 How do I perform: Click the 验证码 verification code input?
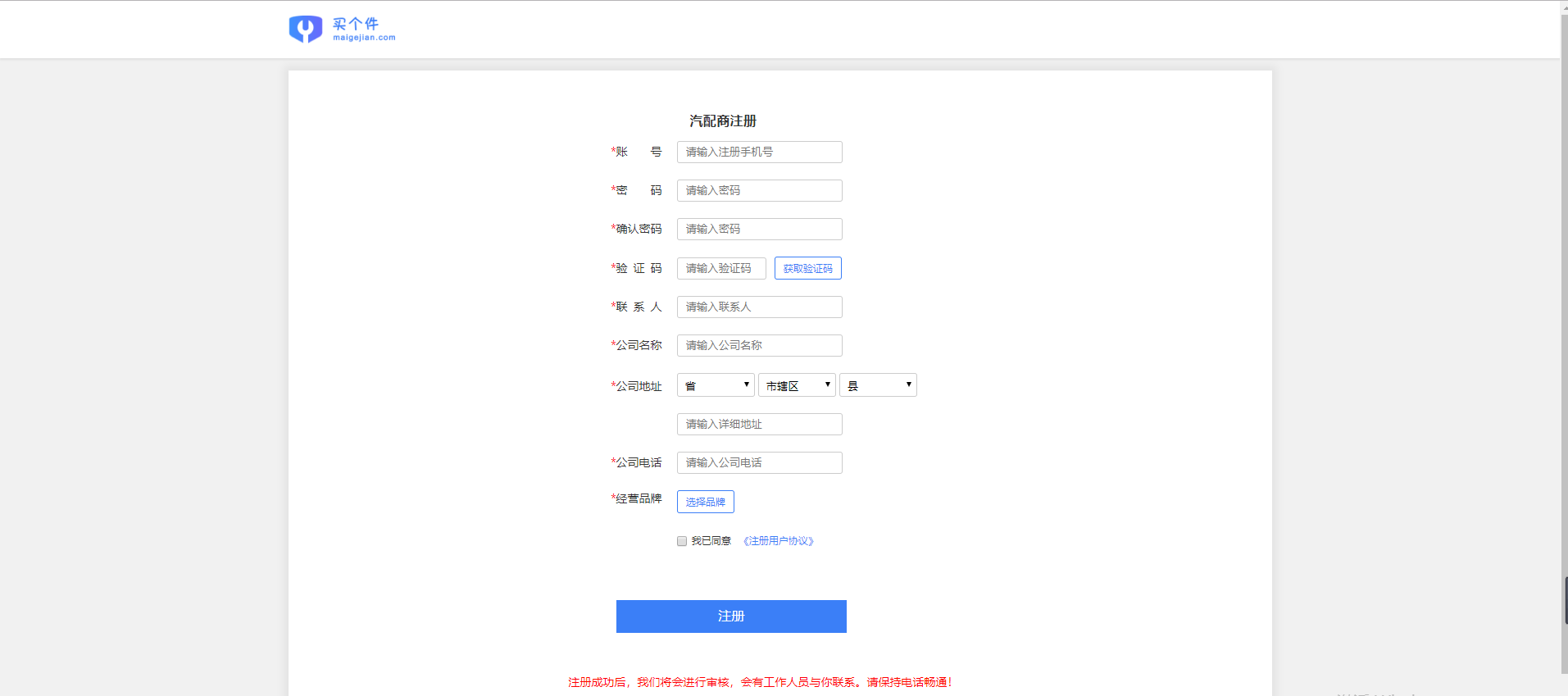coord(721,269)
